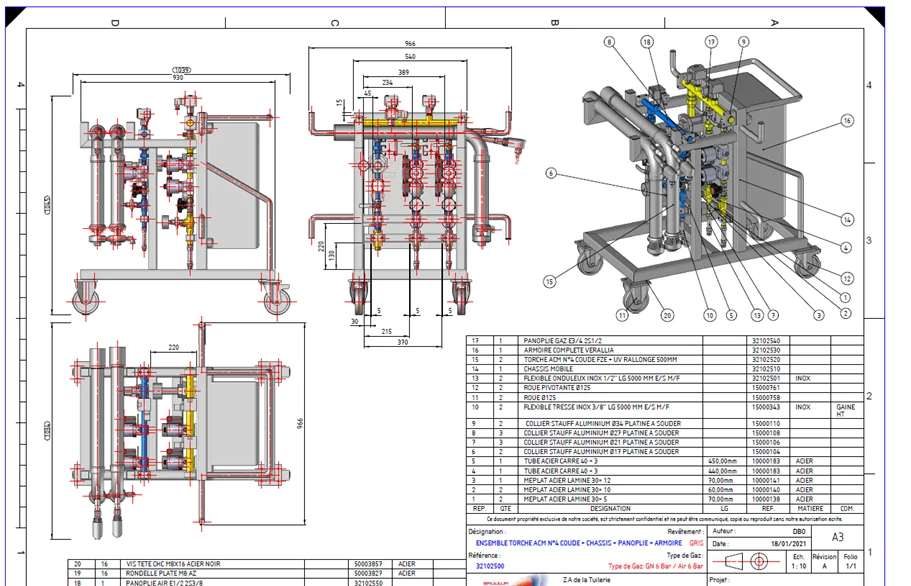Click 'COLLIER STAUFF ALUMINIUM Ø17 PLATINE A SOUDER'
Viewport: 911px width, 586px height.
click(601, 451)
